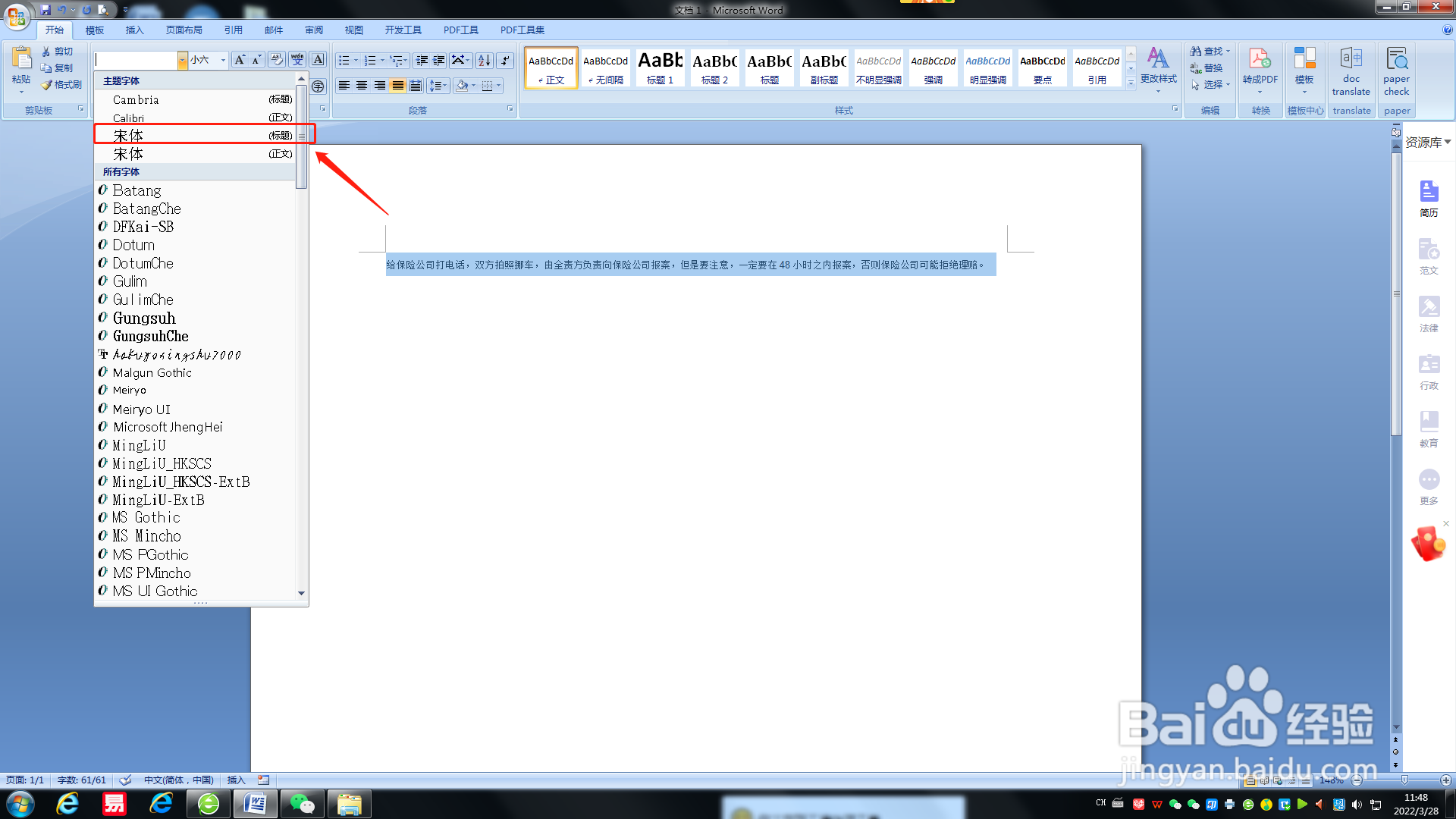Click the zoom out minus button
The height and width of the screenshot is (819, 1456).
pyautogui.click(x=1357, y=780)
